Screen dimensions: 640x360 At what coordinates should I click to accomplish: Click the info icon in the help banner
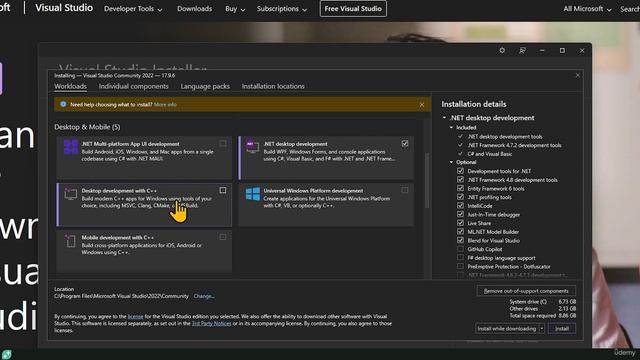pyautogui.click(x=63, y=104)
